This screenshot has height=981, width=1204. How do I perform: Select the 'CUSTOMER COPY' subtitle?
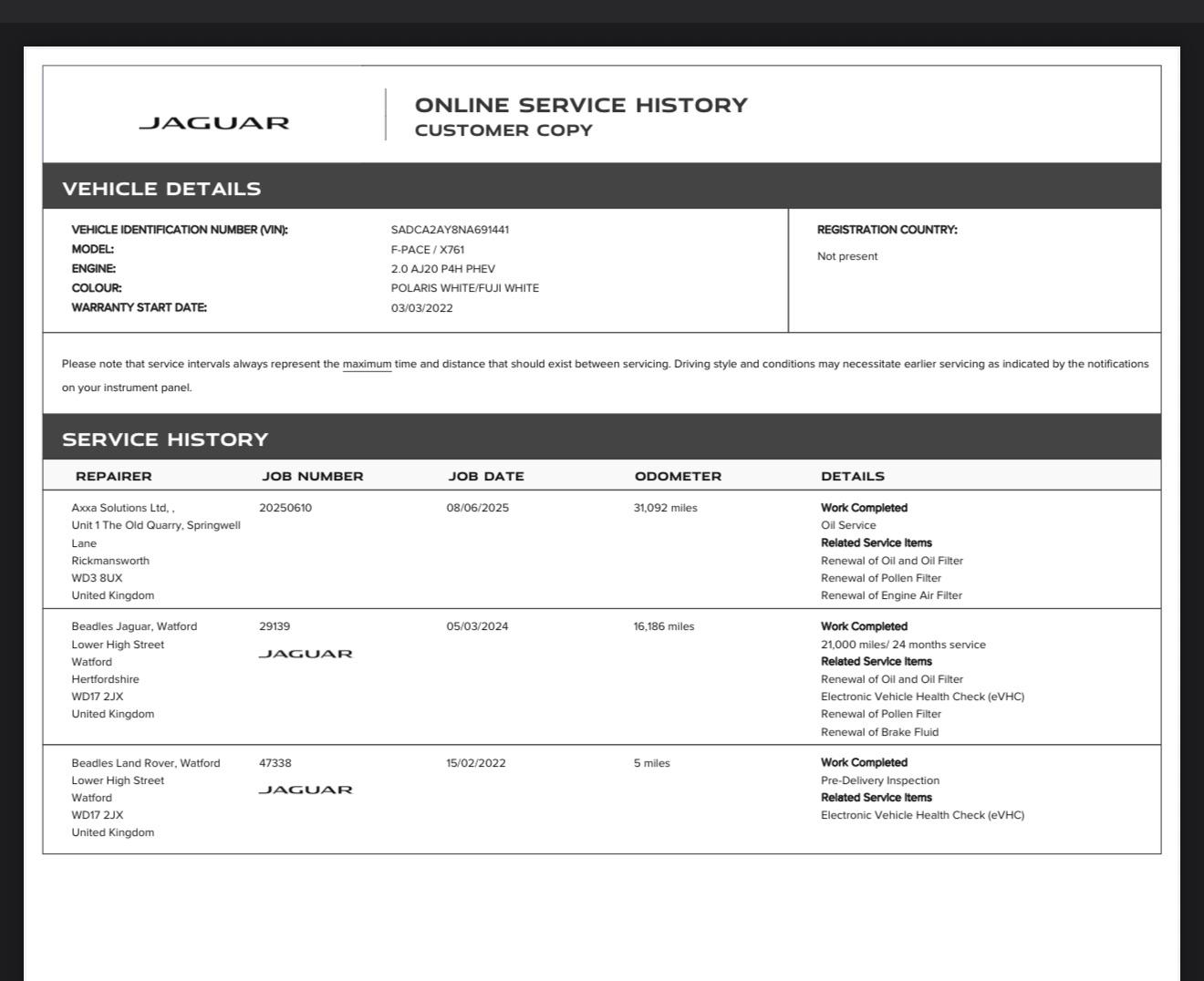503,130
